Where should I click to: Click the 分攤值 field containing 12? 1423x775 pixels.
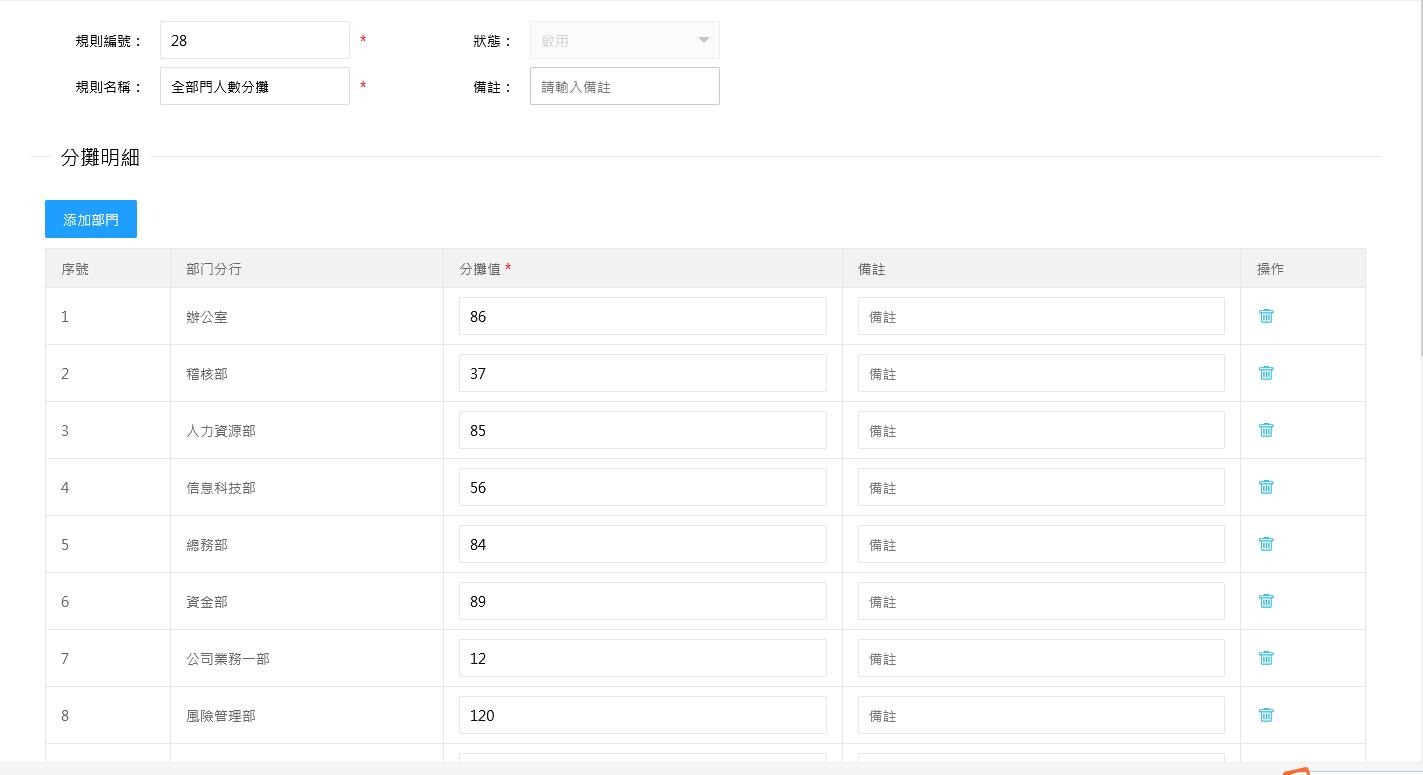point(643,658)
